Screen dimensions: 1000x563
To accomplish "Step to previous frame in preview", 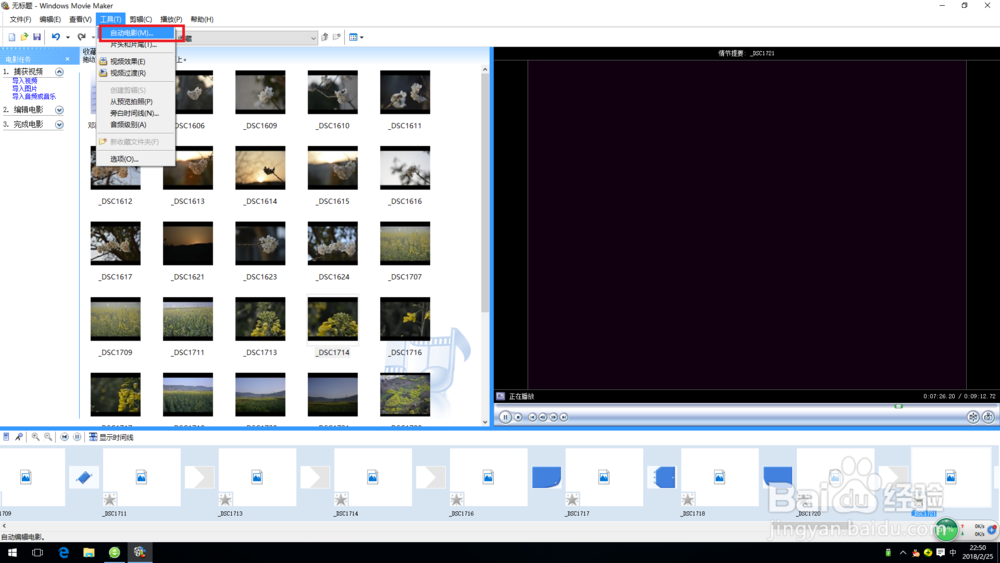I will pyautogui.click(x=543, y=417).
